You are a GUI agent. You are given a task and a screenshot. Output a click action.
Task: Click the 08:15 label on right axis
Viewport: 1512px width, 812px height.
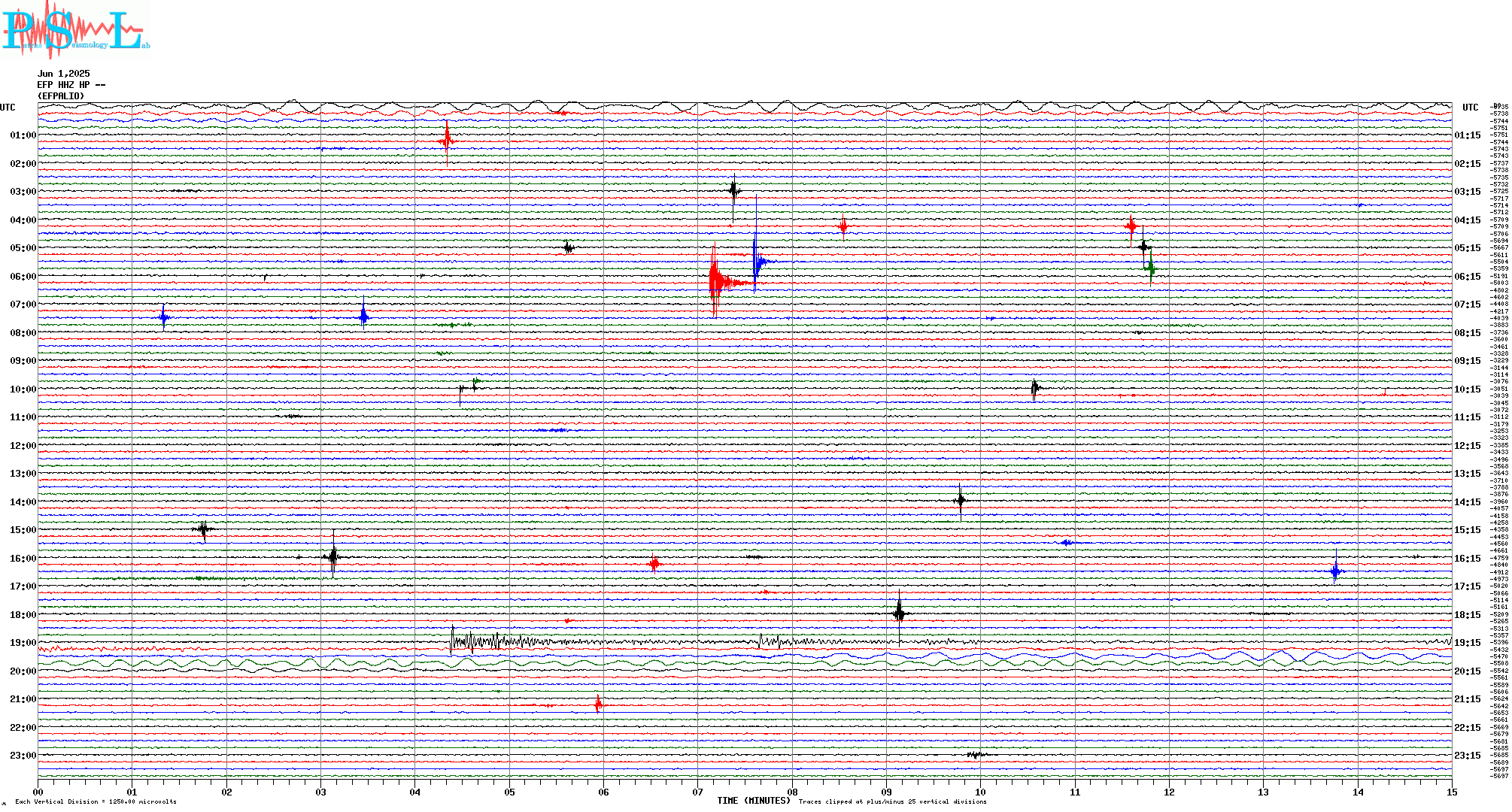pos(1468,333)
